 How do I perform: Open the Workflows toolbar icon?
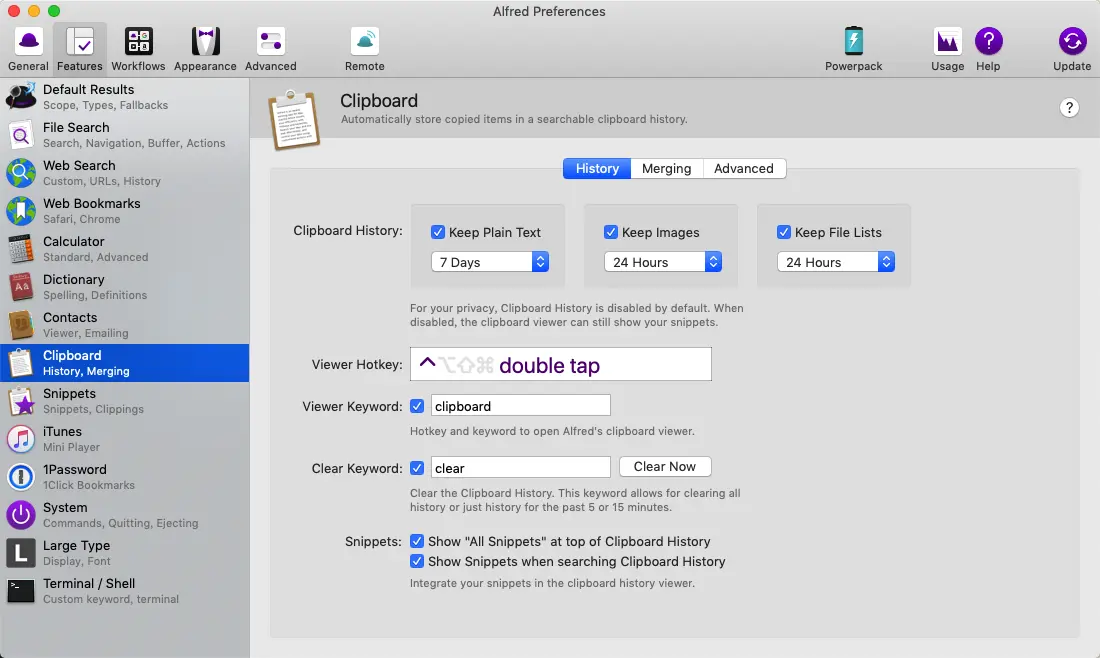pyautogui.click(x=138, y=49)
